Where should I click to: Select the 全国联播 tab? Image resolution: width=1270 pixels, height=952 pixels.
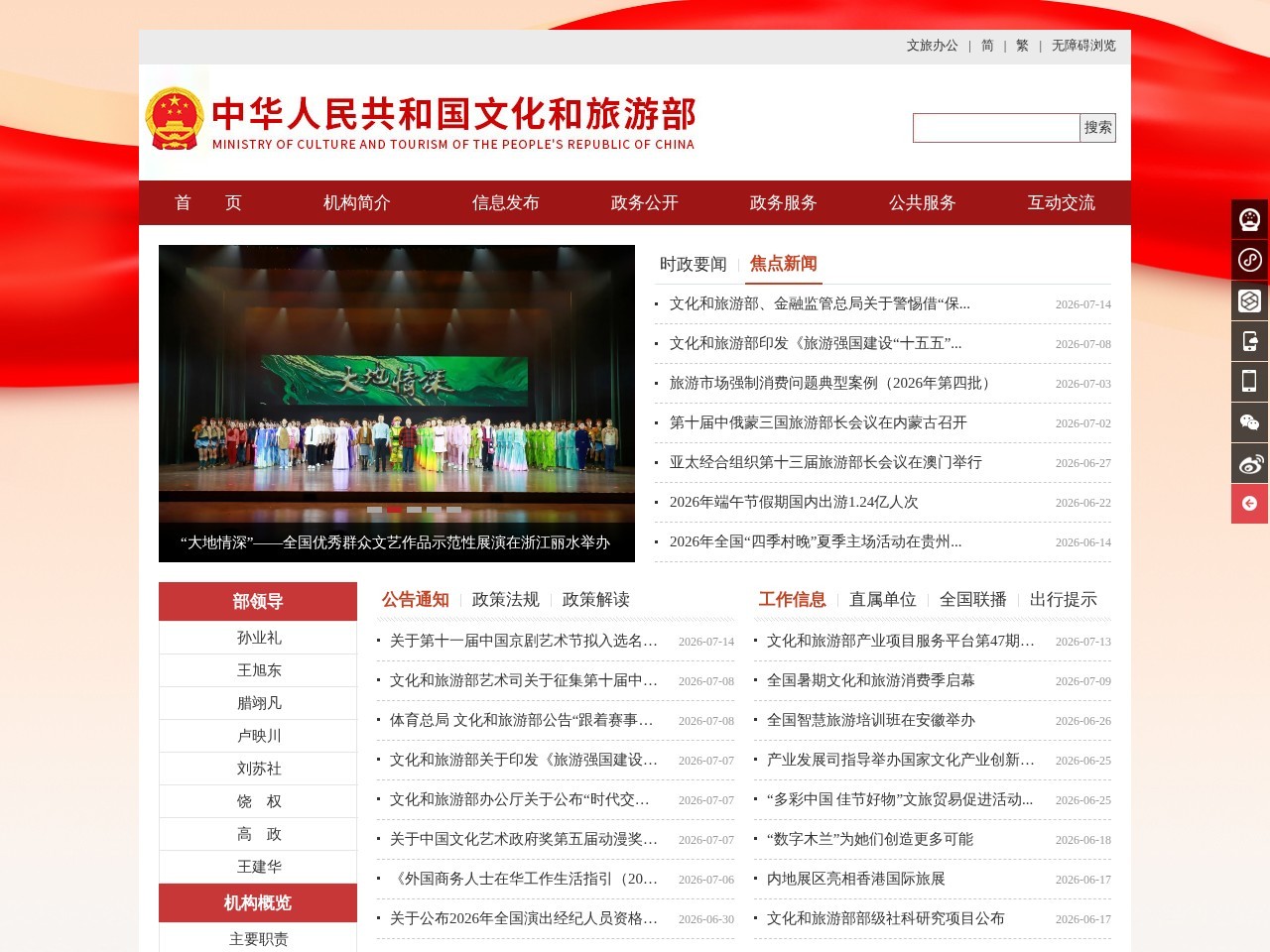point(973,599)
